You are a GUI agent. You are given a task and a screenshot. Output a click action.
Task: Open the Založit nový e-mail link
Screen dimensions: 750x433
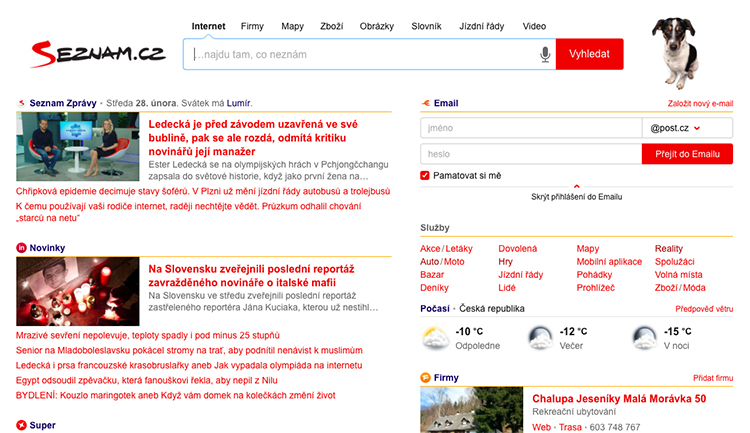pos(700,103)
